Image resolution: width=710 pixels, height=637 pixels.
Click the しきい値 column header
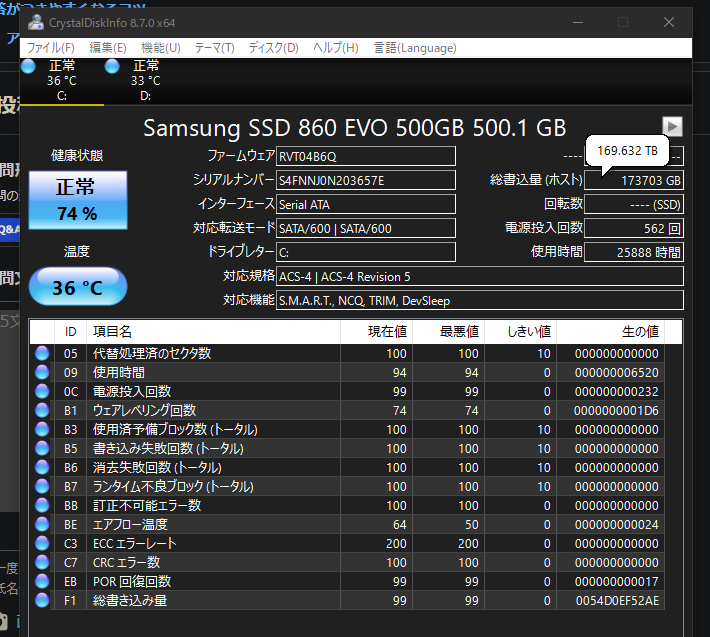[520, 332]
